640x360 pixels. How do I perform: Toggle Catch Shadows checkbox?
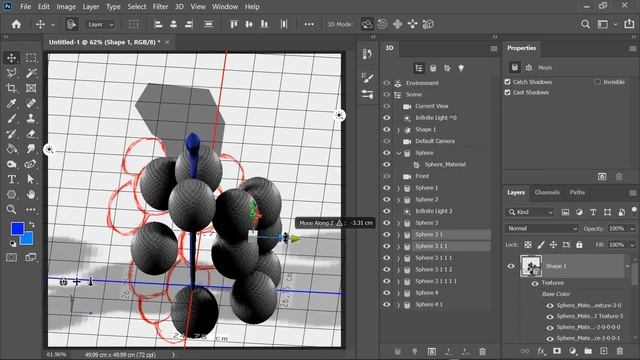(507, 82)
